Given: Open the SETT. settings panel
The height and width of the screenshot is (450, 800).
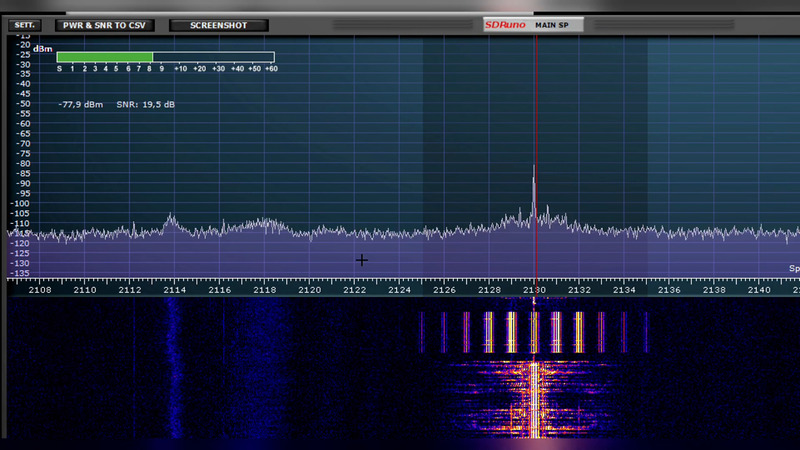Looking at the screenshot, I should [x=25, y=24].
